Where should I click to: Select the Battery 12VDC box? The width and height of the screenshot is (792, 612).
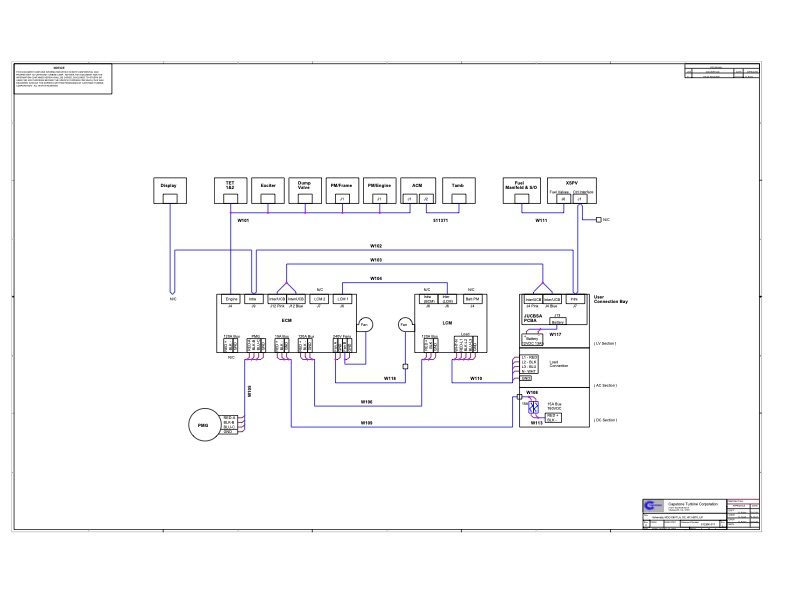tap(532, 340)
